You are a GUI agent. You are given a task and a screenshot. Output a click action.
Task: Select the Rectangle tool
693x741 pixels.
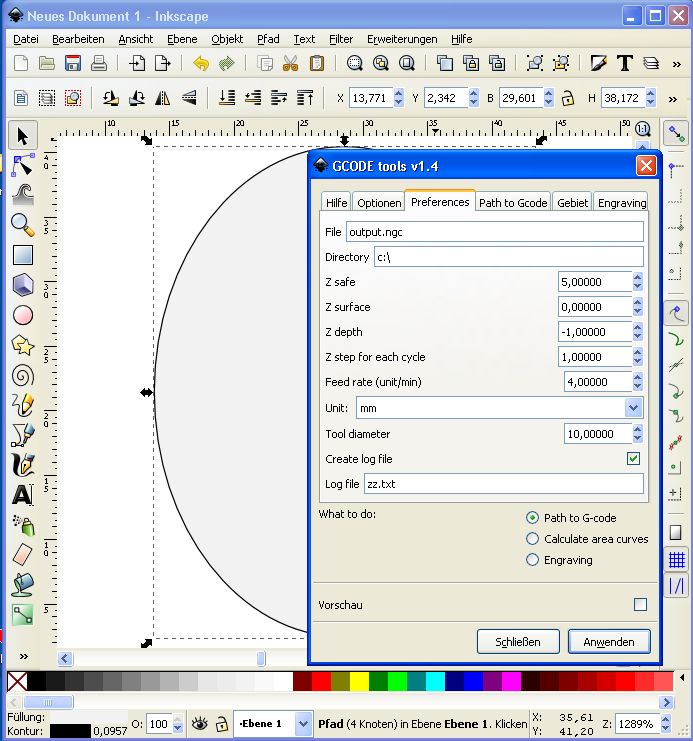22,255
